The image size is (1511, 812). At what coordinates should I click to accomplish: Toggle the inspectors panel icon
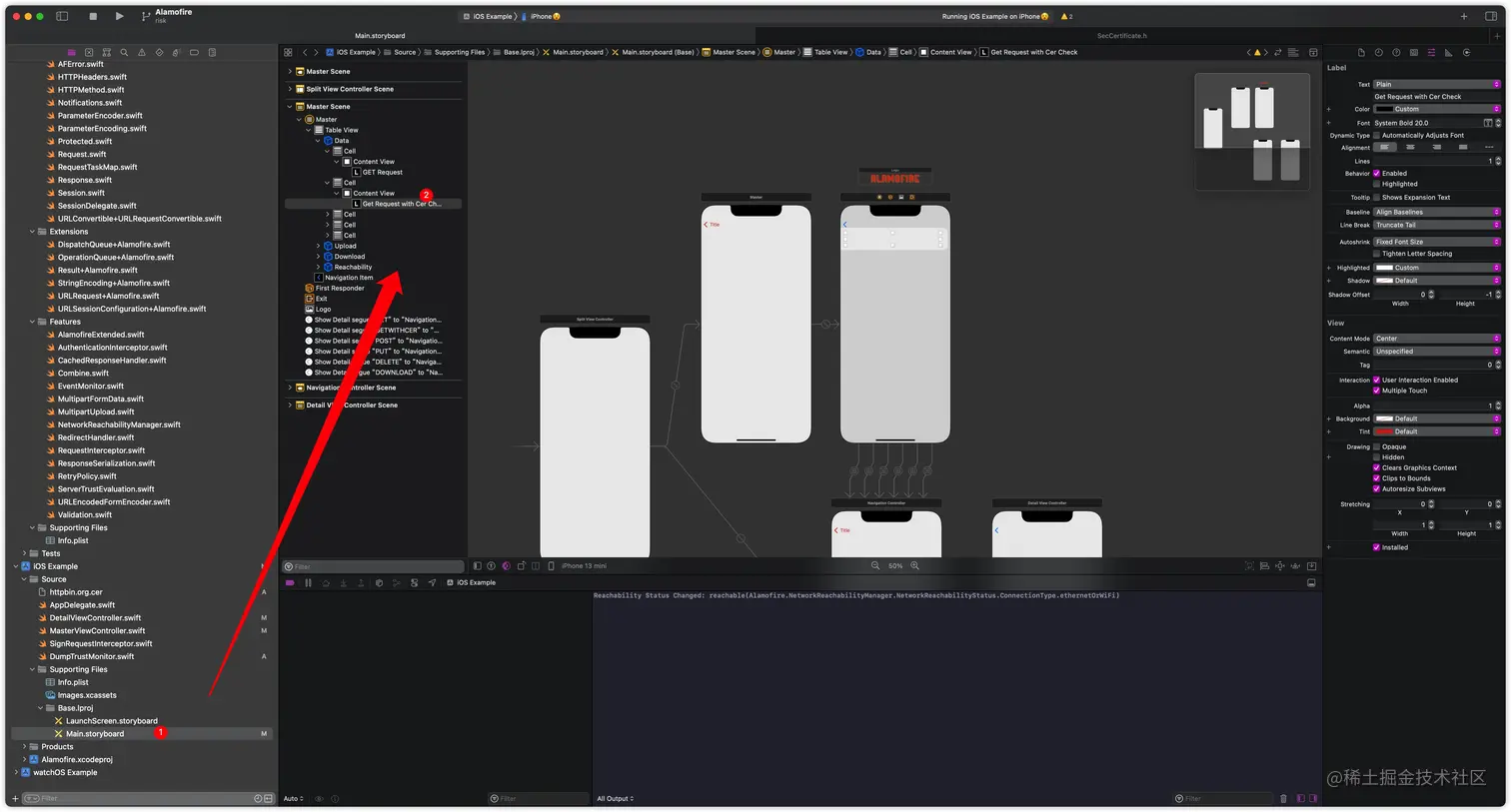coord(1490,16)
